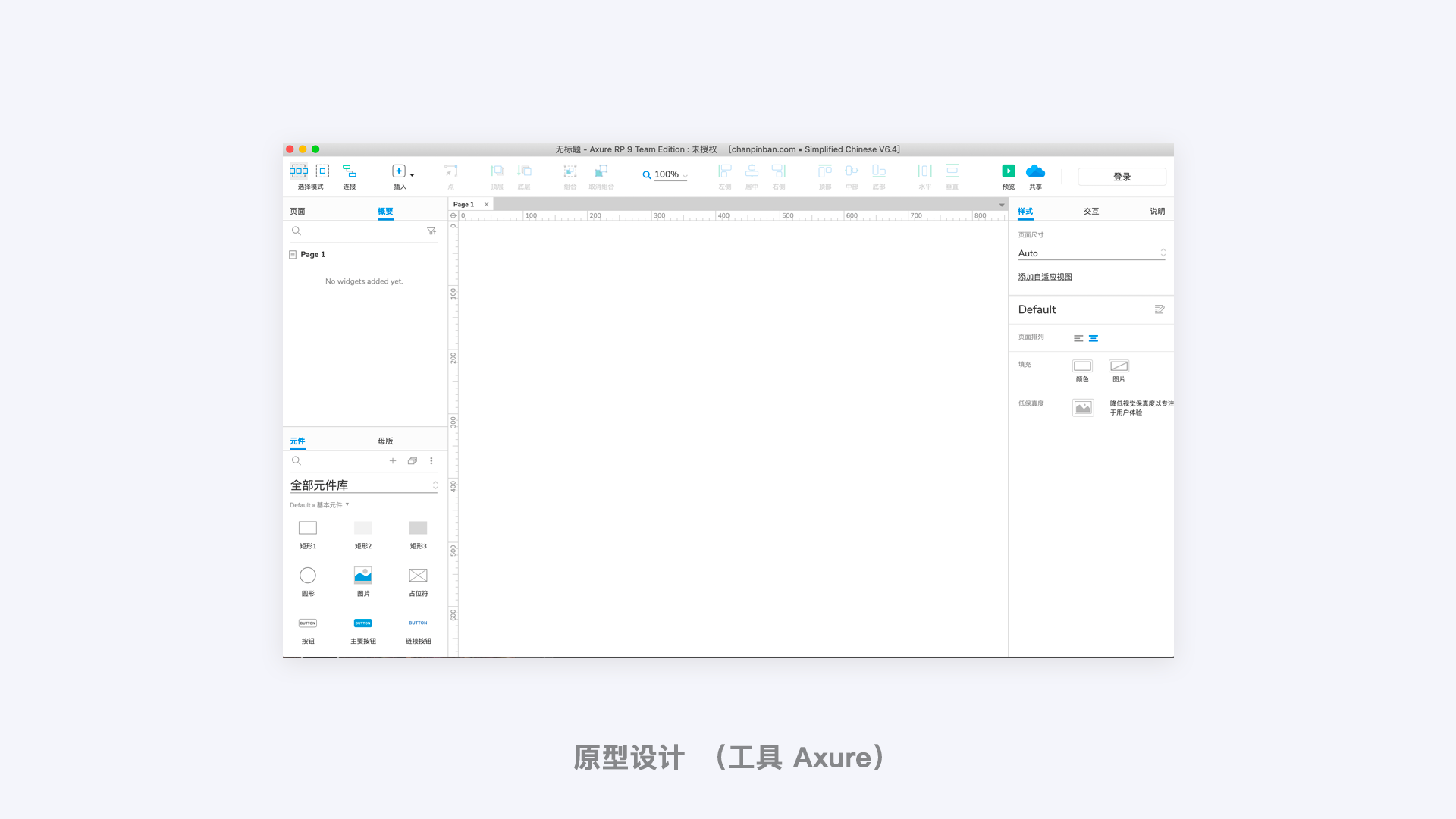1456x819 pixels.
Task: Click the libraries panel search icon
Action: pos(297,461)
